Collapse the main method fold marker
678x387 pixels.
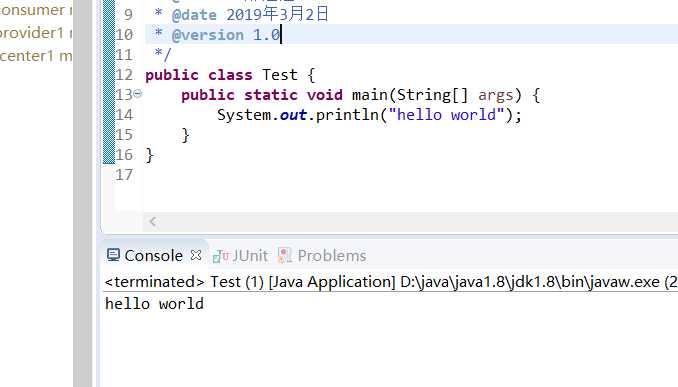pyautogui.click(x=138, y=93)
